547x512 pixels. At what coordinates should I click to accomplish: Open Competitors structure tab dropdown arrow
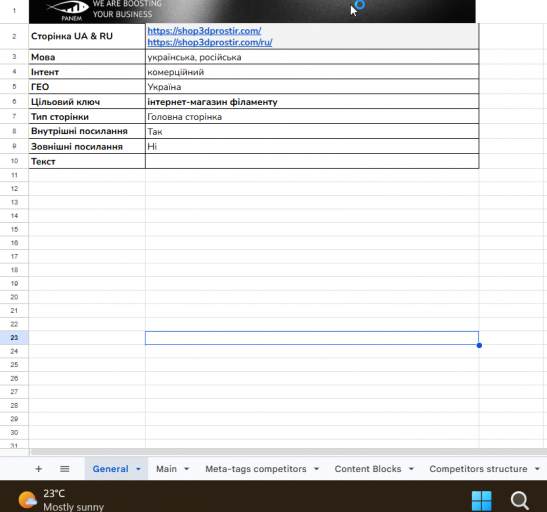click(x=537, y=469)
